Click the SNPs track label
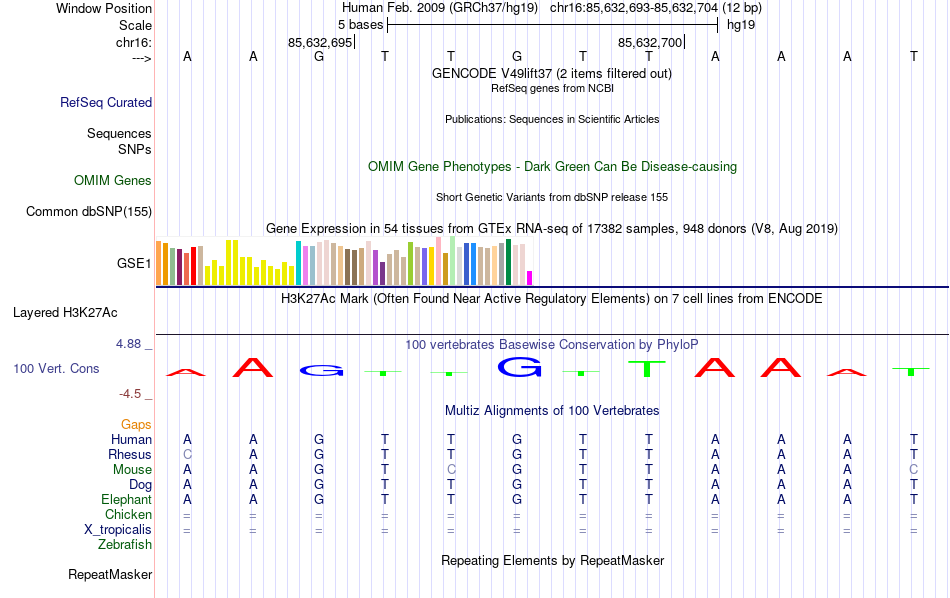This screenshot has height=598, width=950. coord(135,149)
